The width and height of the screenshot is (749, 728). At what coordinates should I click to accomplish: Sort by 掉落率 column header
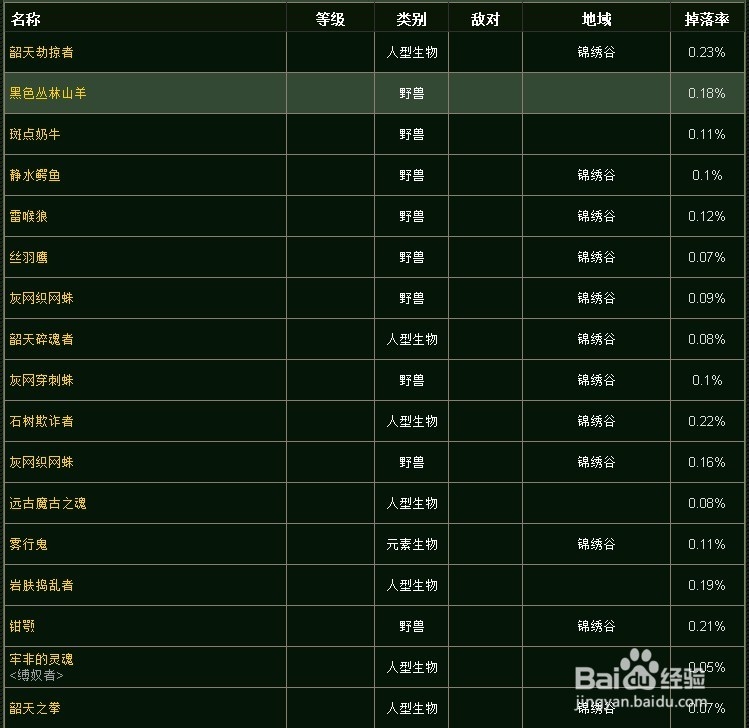pos(706,19)
